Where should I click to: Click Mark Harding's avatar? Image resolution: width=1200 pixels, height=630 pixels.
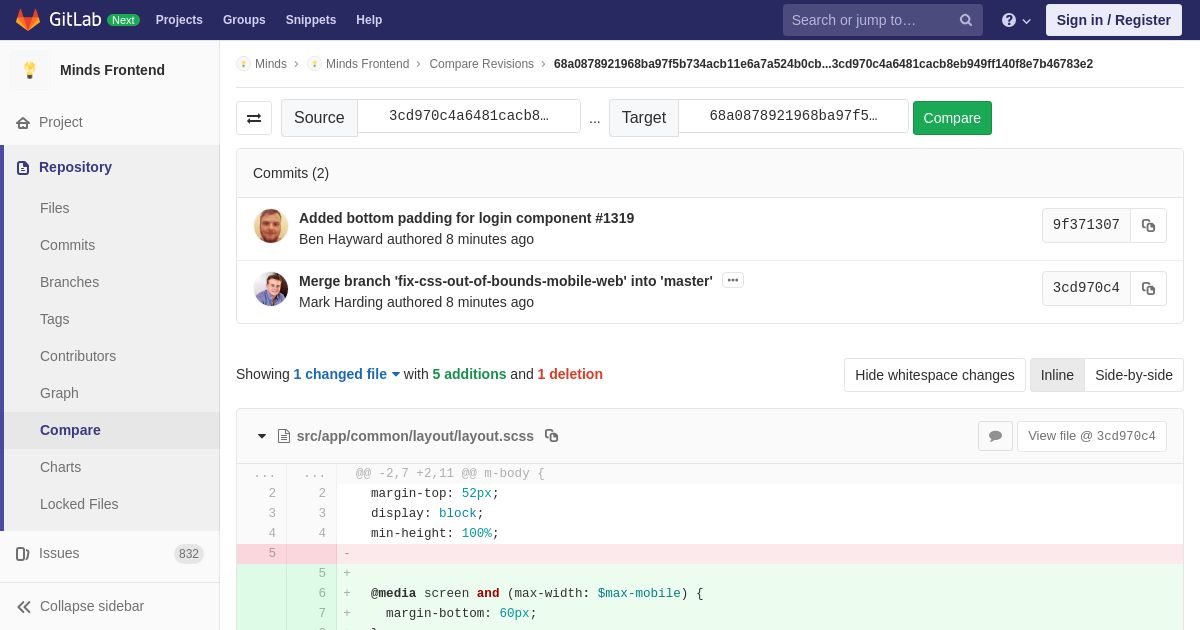pyautogui.click(x=270, y=289)
